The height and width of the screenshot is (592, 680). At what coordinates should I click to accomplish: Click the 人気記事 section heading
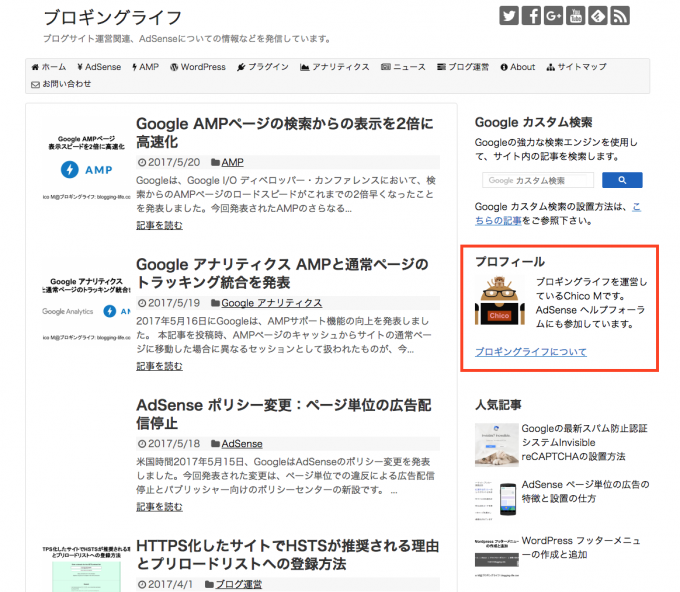tap(498, 405)
